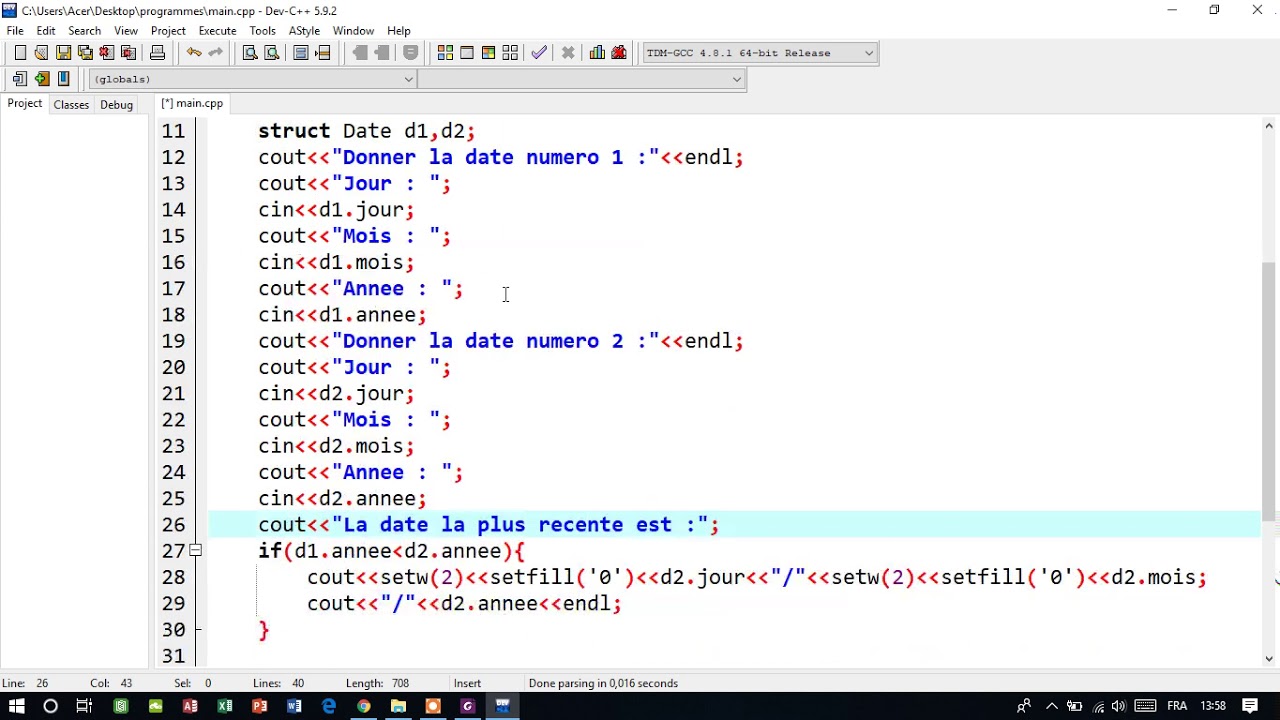Image resolution: width=1280 pixels, height=720 pixels.
Task: Open the AStyle menu
Action: 304,31
